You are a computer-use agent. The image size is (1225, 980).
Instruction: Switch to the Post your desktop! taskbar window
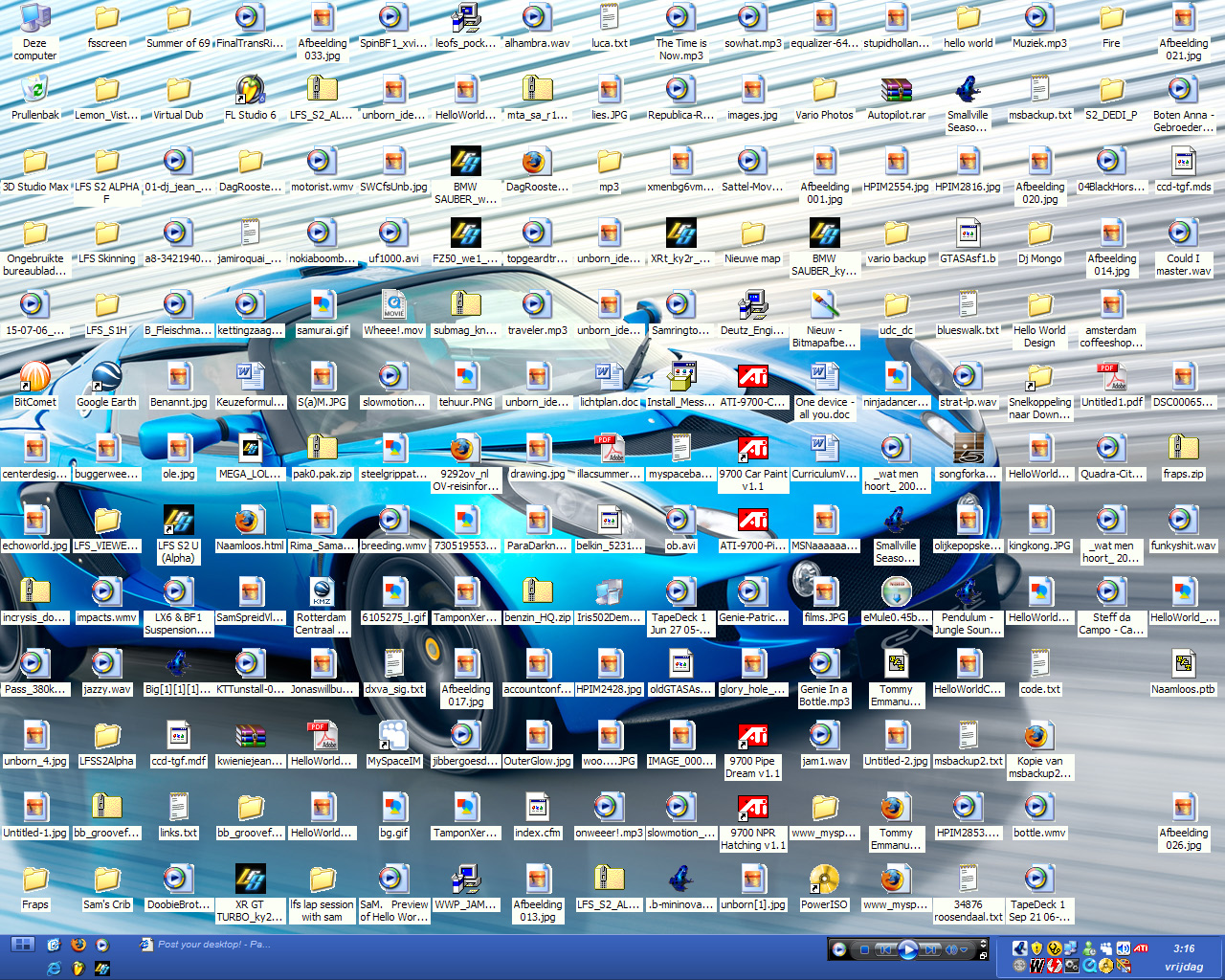pos(206,945)
